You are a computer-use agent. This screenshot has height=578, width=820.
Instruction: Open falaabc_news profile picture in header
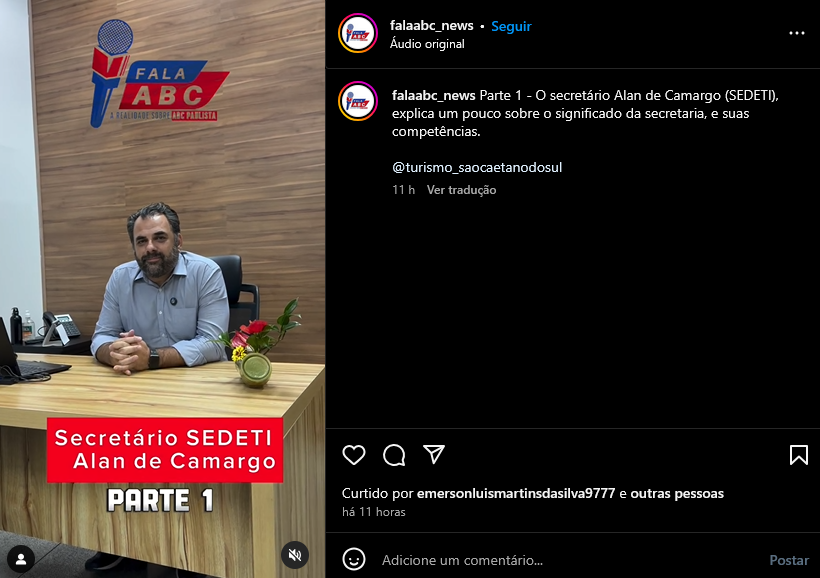pos(358,33)
